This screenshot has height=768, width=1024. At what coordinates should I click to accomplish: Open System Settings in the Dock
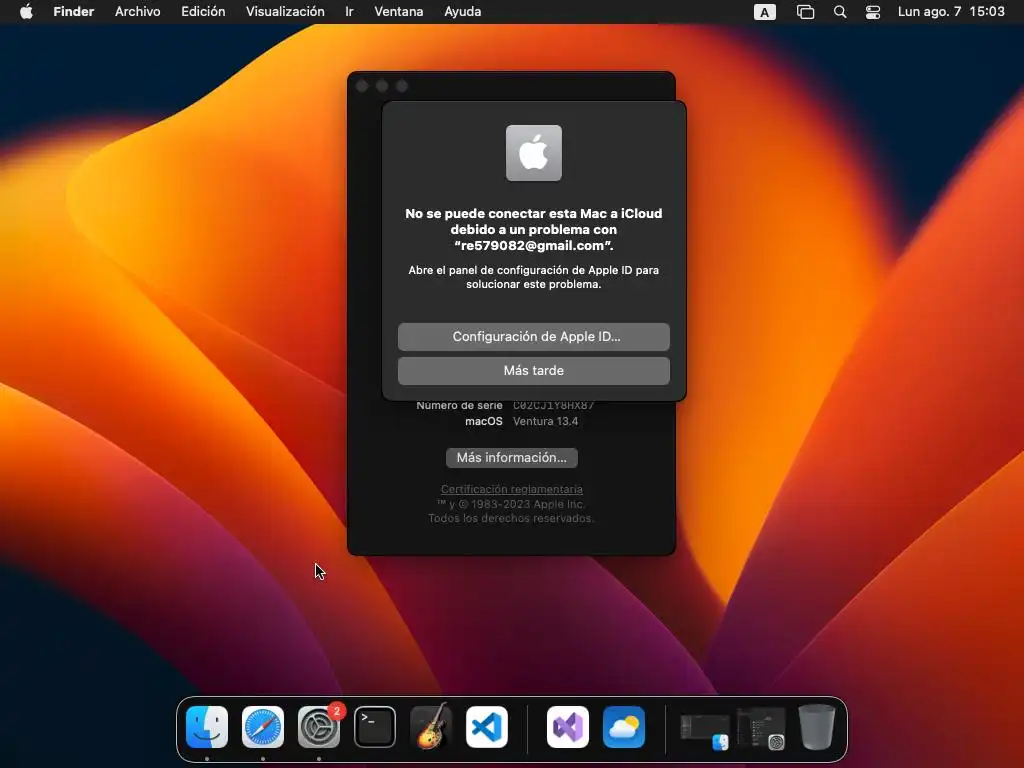[319, 727]
